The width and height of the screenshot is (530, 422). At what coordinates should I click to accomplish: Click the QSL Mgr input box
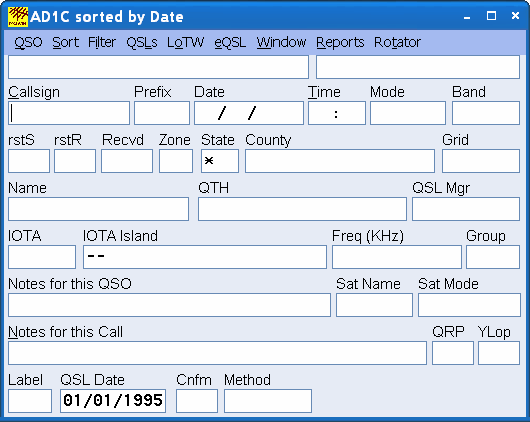(x=466, y=209)
